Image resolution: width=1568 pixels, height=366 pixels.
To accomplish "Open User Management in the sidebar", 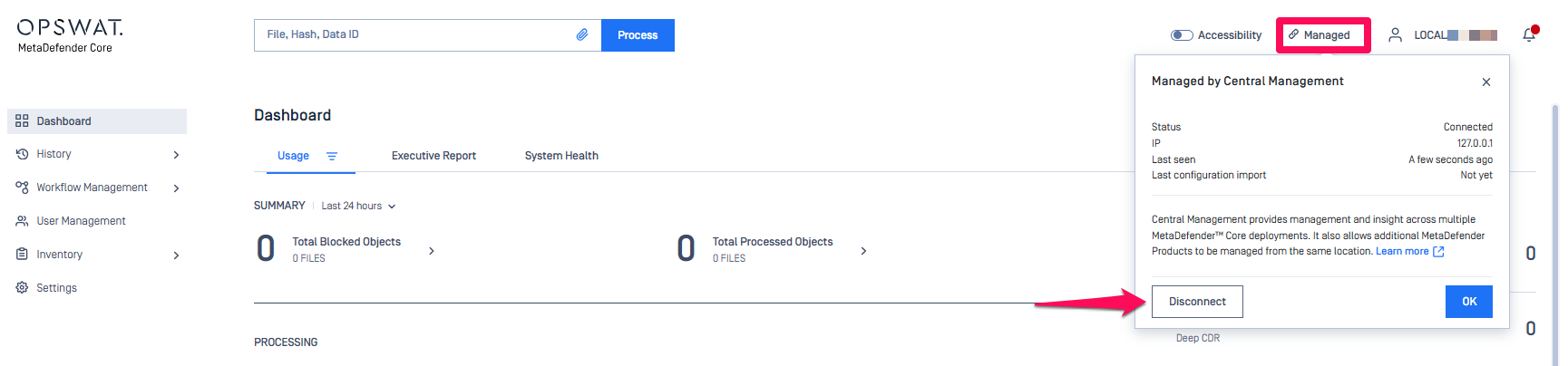I will tap(81, 221).
